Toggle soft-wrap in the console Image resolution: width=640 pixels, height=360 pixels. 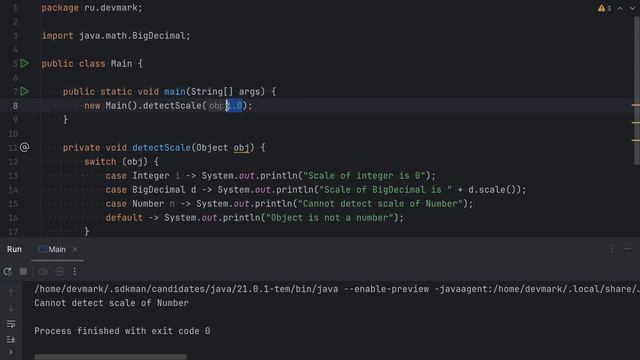[x=11, y=324]
